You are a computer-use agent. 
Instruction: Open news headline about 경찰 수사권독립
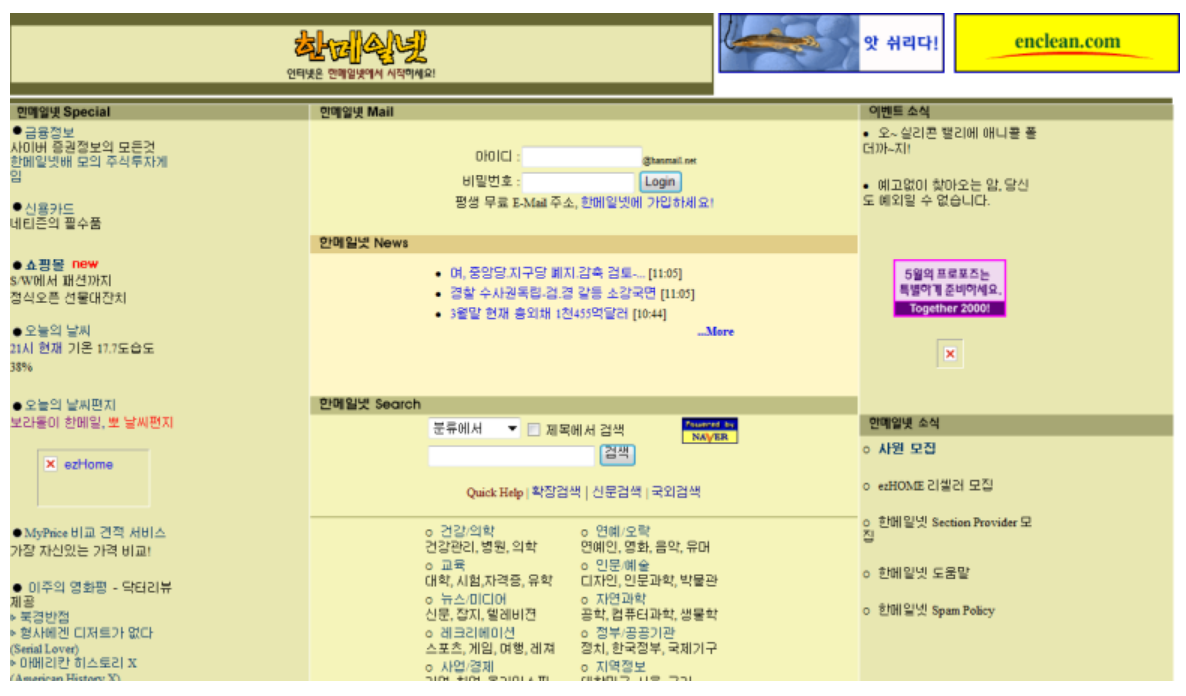553,294
